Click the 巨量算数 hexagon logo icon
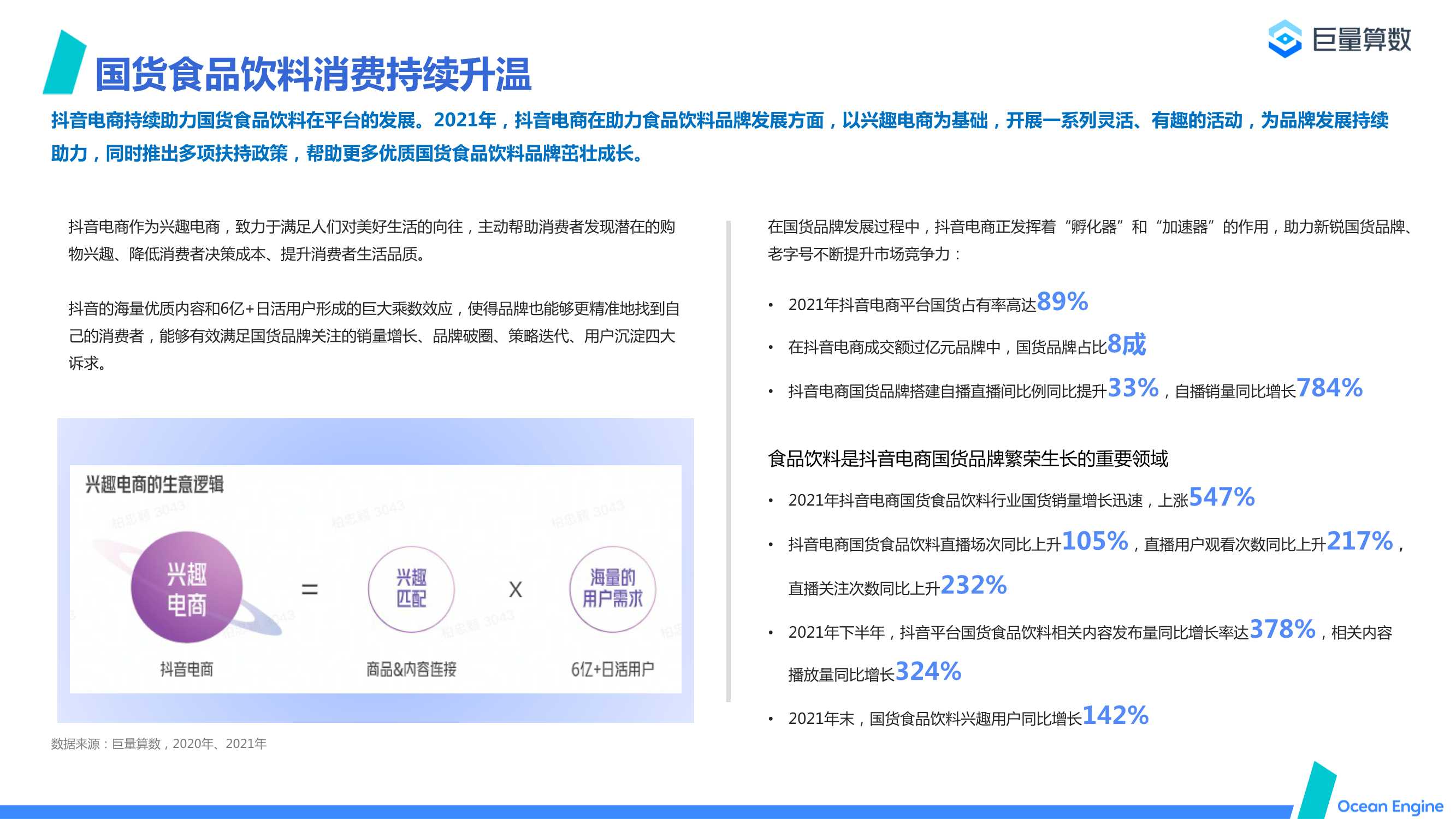1456x819 pixels. click(1284, 39)
